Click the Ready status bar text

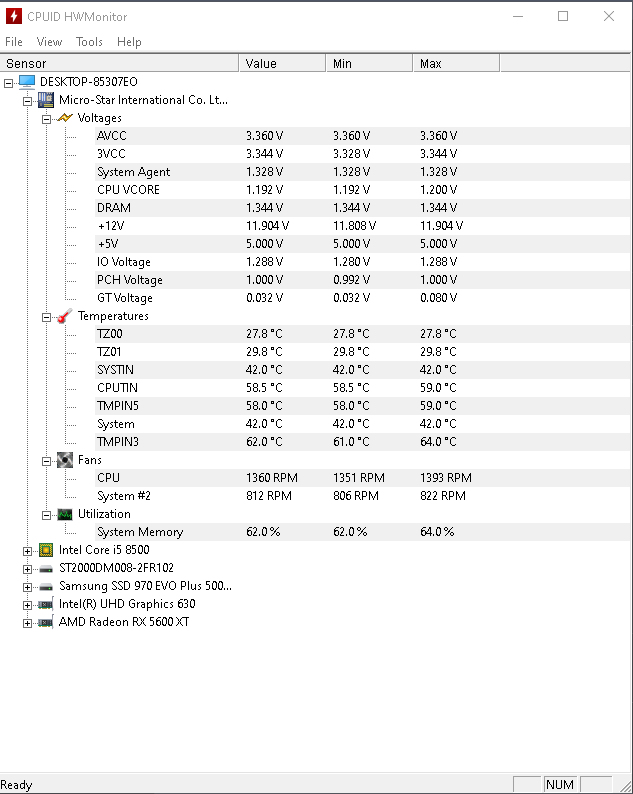[x=16, y=785]
